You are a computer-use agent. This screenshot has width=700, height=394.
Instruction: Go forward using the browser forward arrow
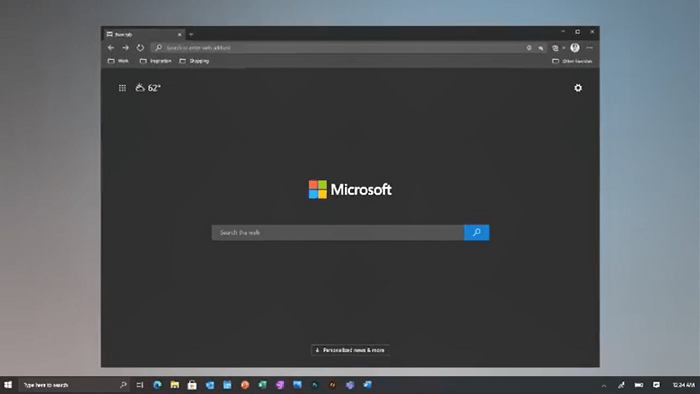[x=126, y=48]
